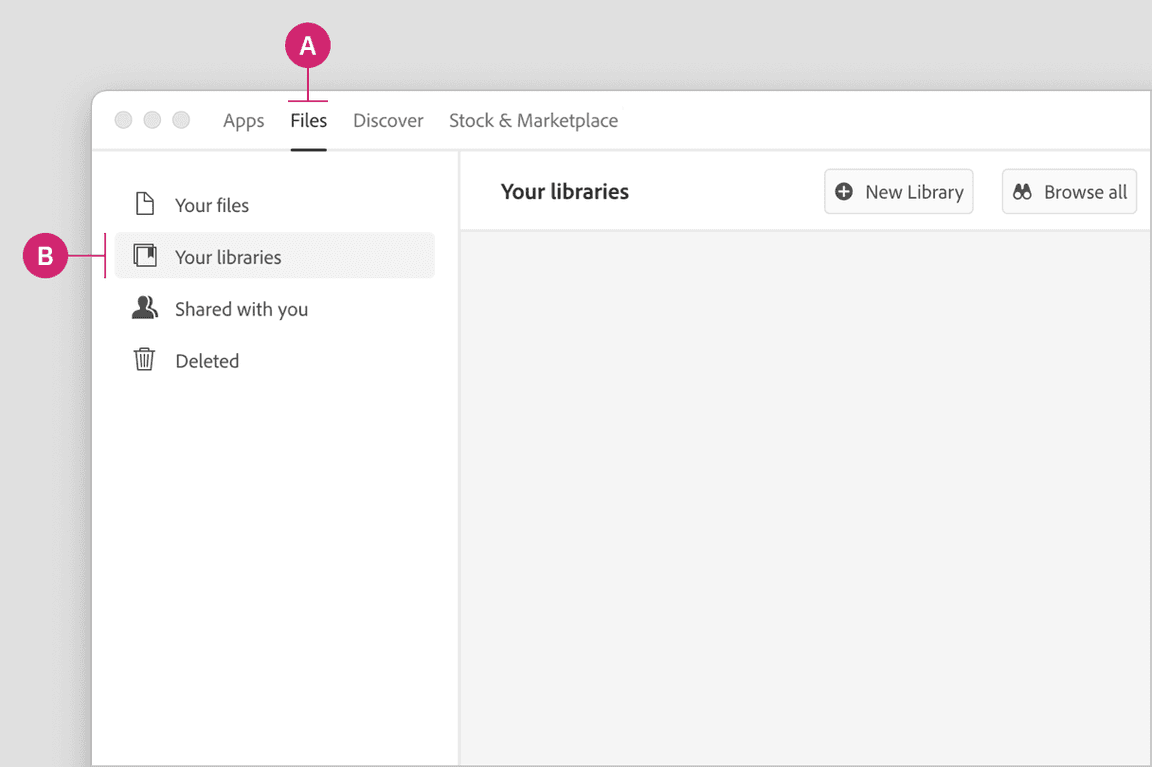
Task: Select the Files tab
Action: pyautogui.click(x=308, y=121)
